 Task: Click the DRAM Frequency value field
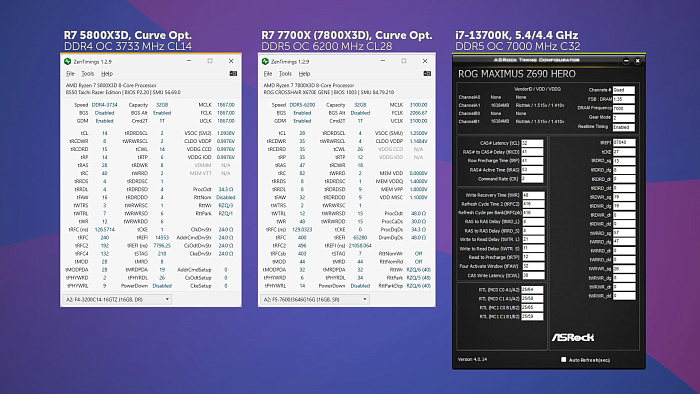624,108
